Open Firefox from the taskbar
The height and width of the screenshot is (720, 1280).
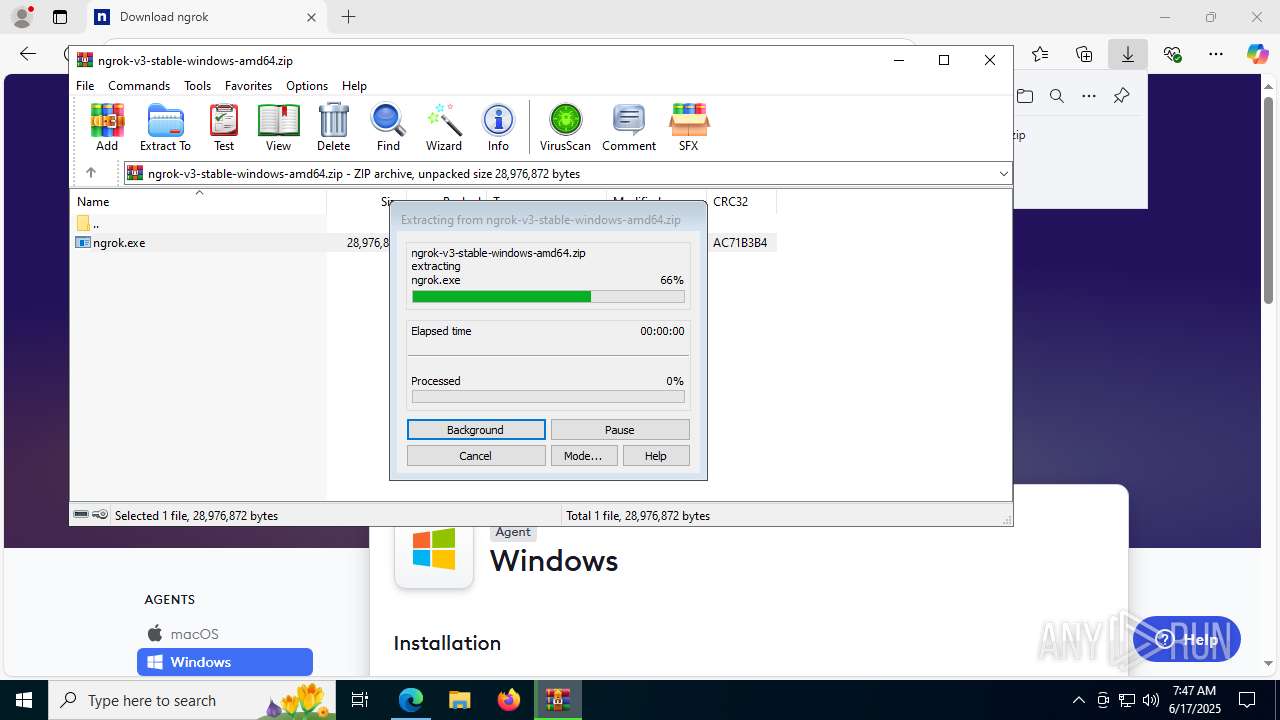509,700
